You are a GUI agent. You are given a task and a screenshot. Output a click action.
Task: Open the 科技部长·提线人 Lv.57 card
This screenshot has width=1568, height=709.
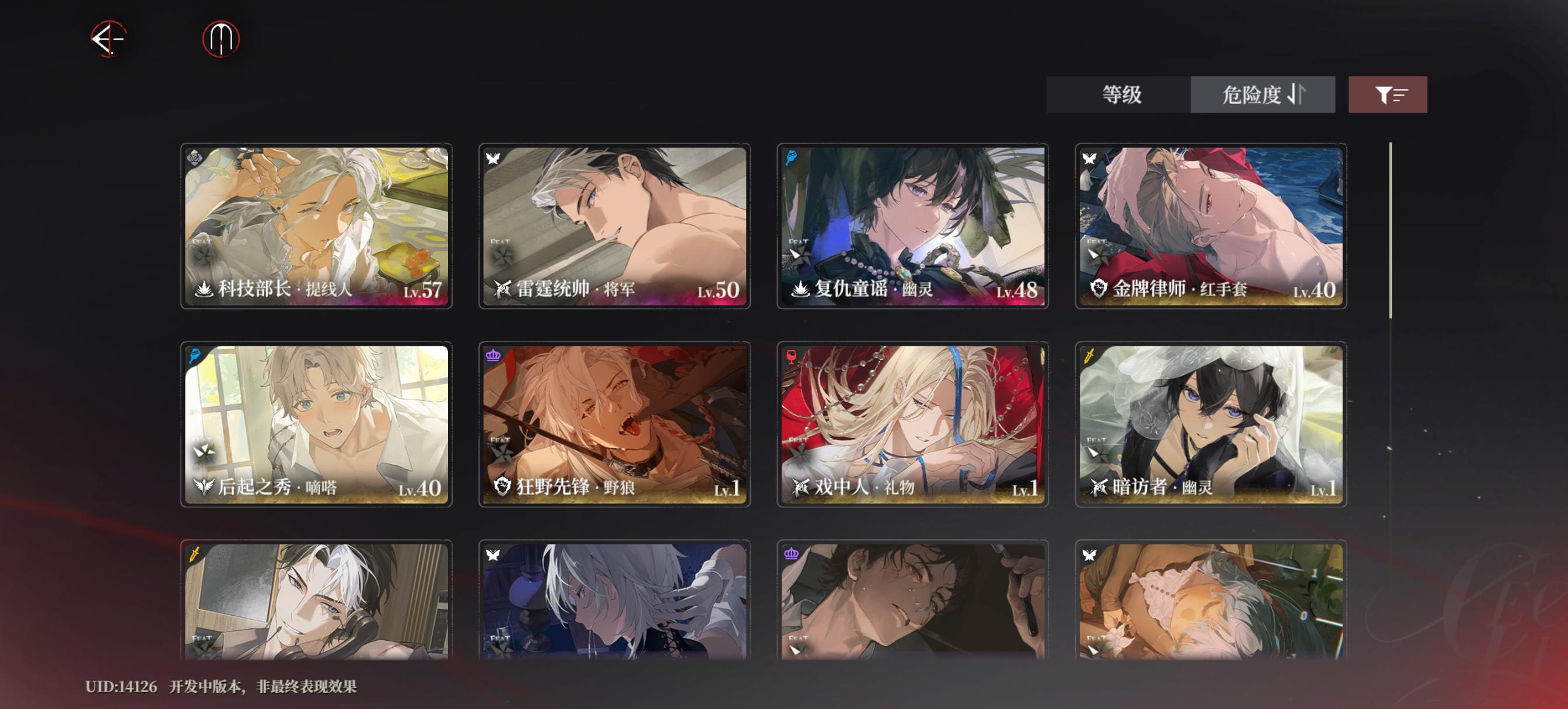316,226
